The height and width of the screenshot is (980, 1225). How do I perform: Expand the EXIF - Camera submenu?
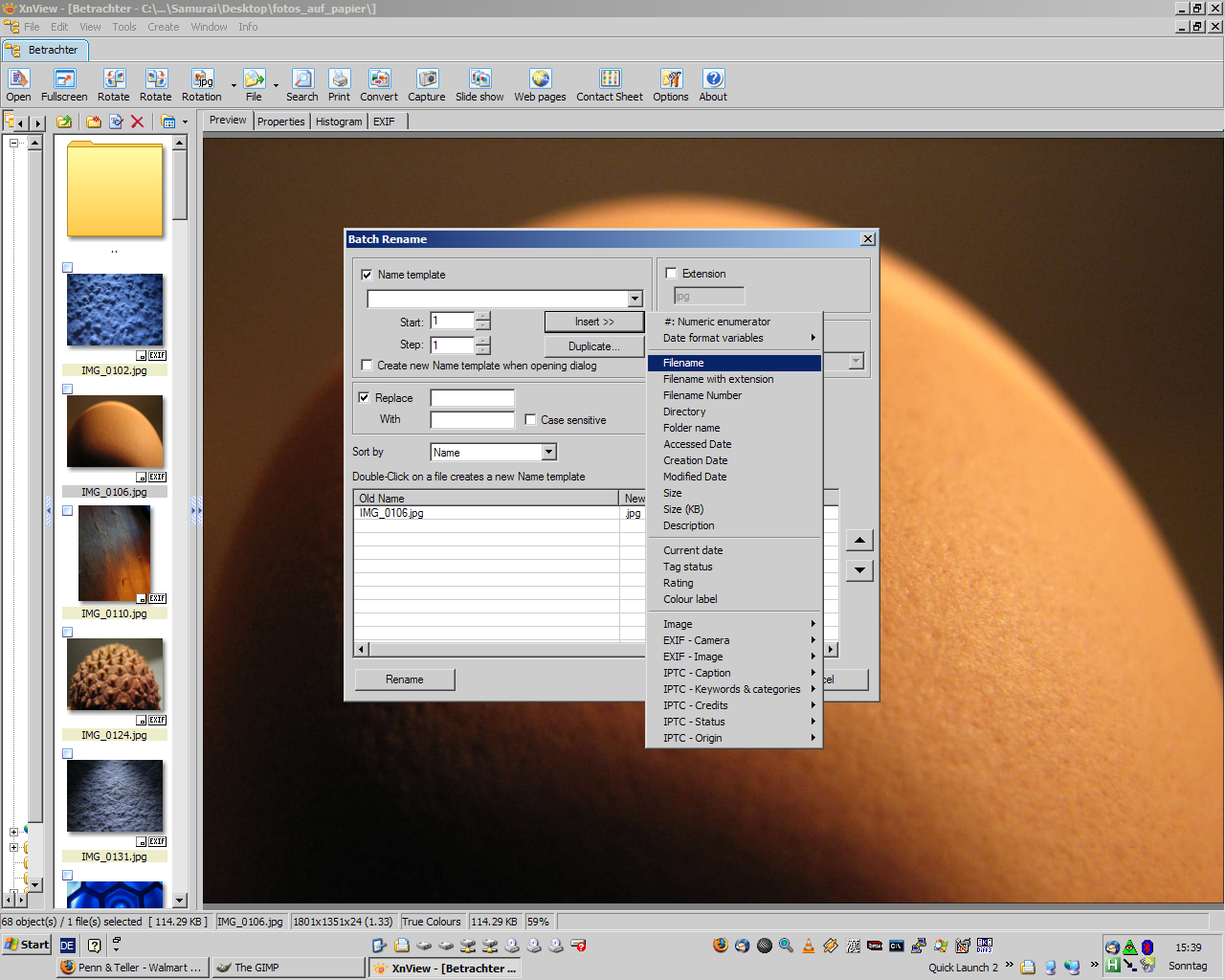[x=734, y=640]
